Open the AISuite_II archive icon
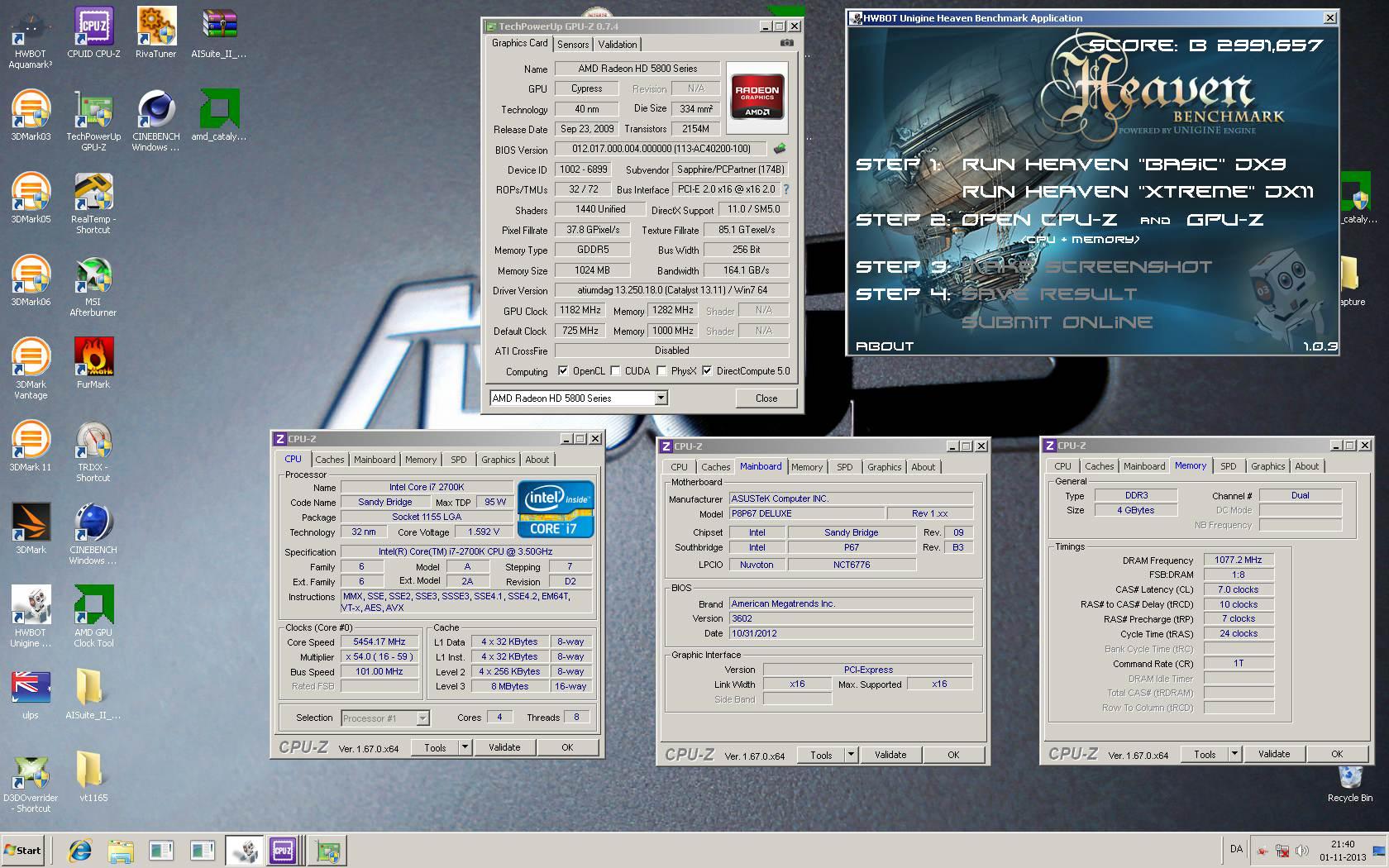 219,33
